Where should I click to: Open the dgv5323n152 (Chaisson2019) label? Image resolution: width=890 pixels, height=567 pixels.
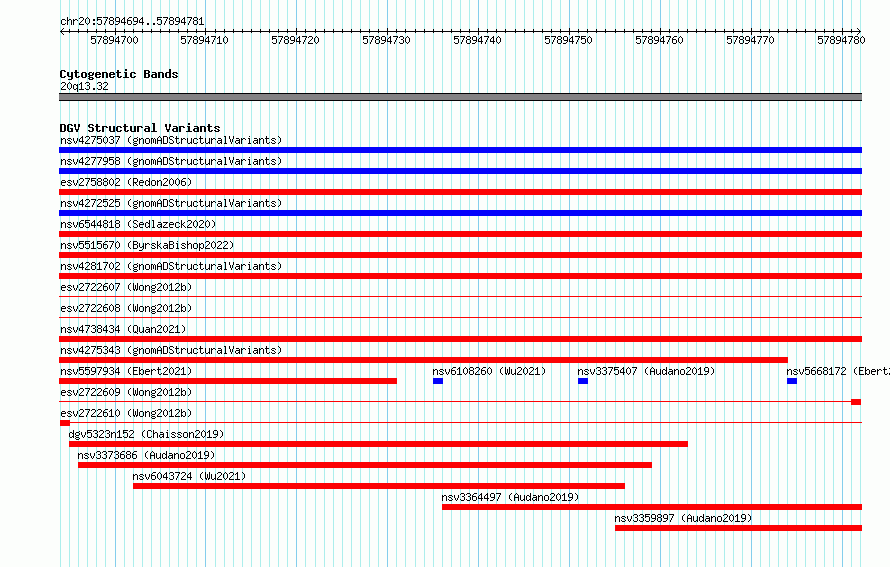[146, 434]
